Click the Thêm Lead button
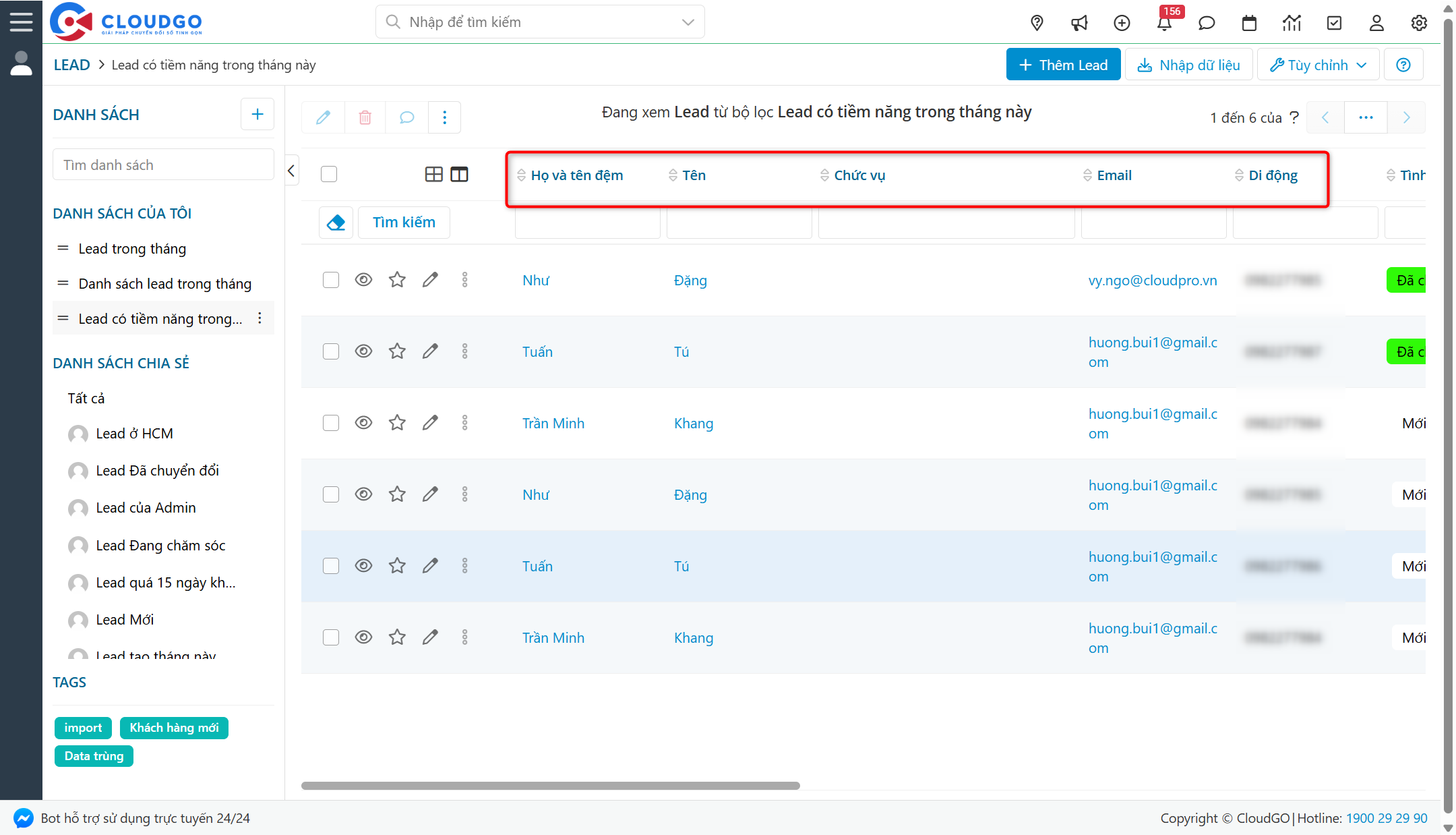Image resolution: width=1456 pixels, height=835 pixels. (1063, 64)
